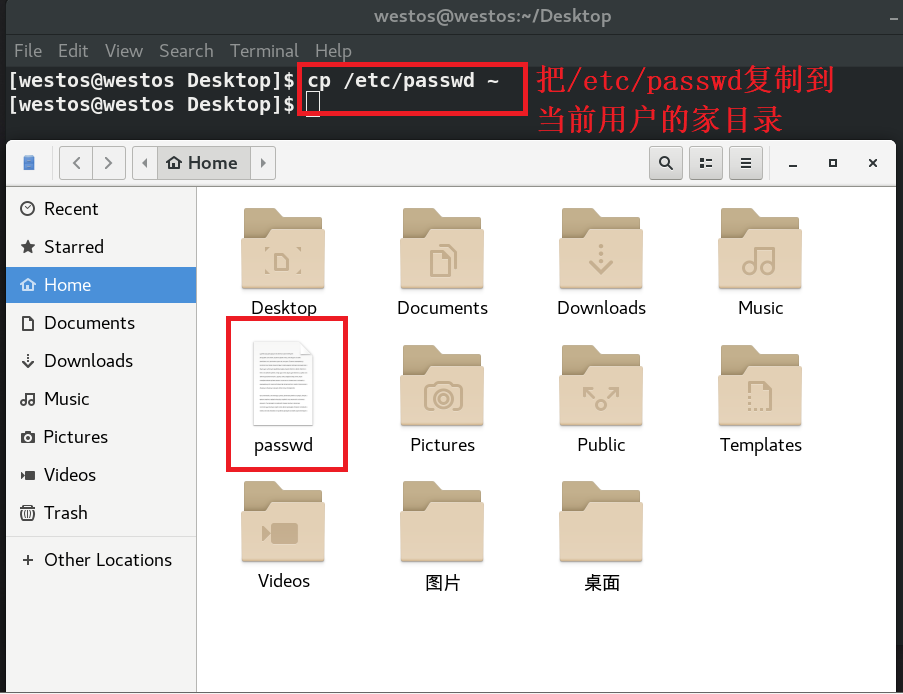Open the hamburger menu in file manager

point(746,163)
